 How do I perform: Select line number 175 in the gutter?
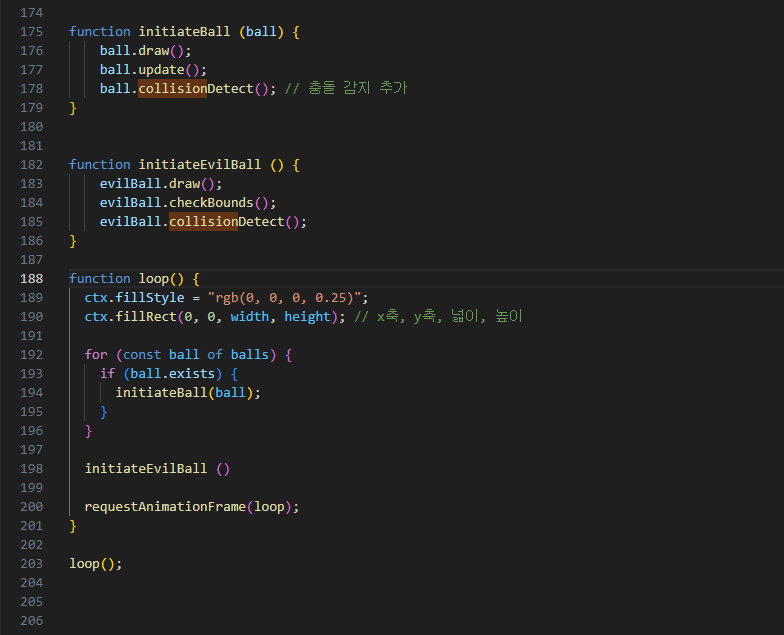click(x=32, y=32)
